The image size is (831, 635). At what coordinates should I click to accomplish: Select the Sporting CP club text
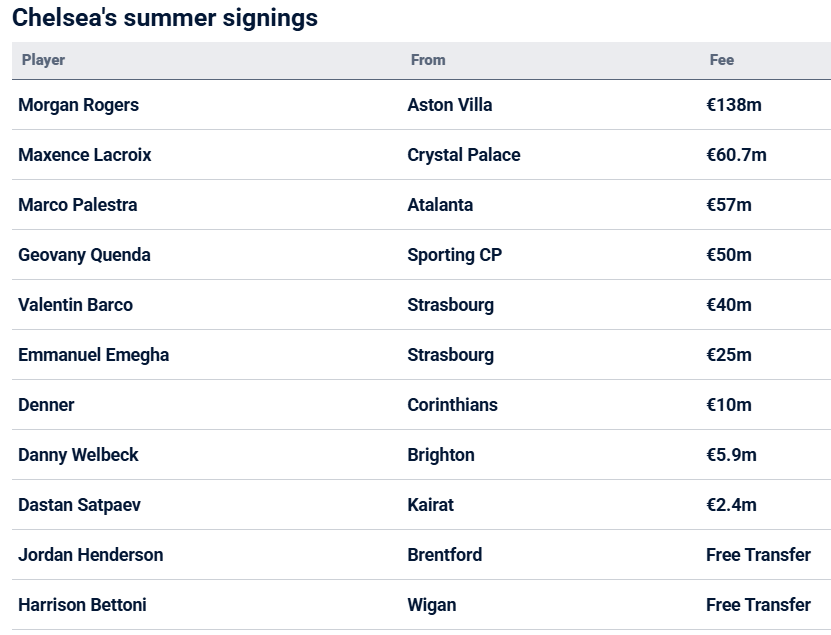tap(455, 255)
